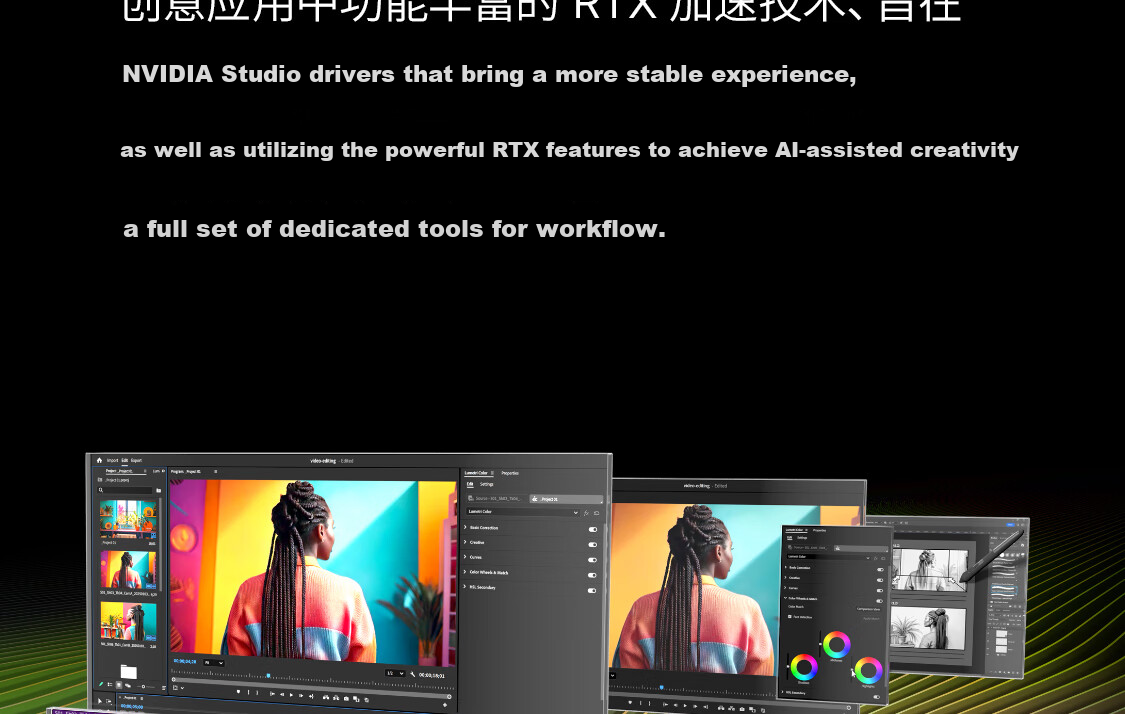1125x714 pixels.
Task: Toggle the Basic Correction switch off
Action: pyautogui.click(x=593, y=530)
